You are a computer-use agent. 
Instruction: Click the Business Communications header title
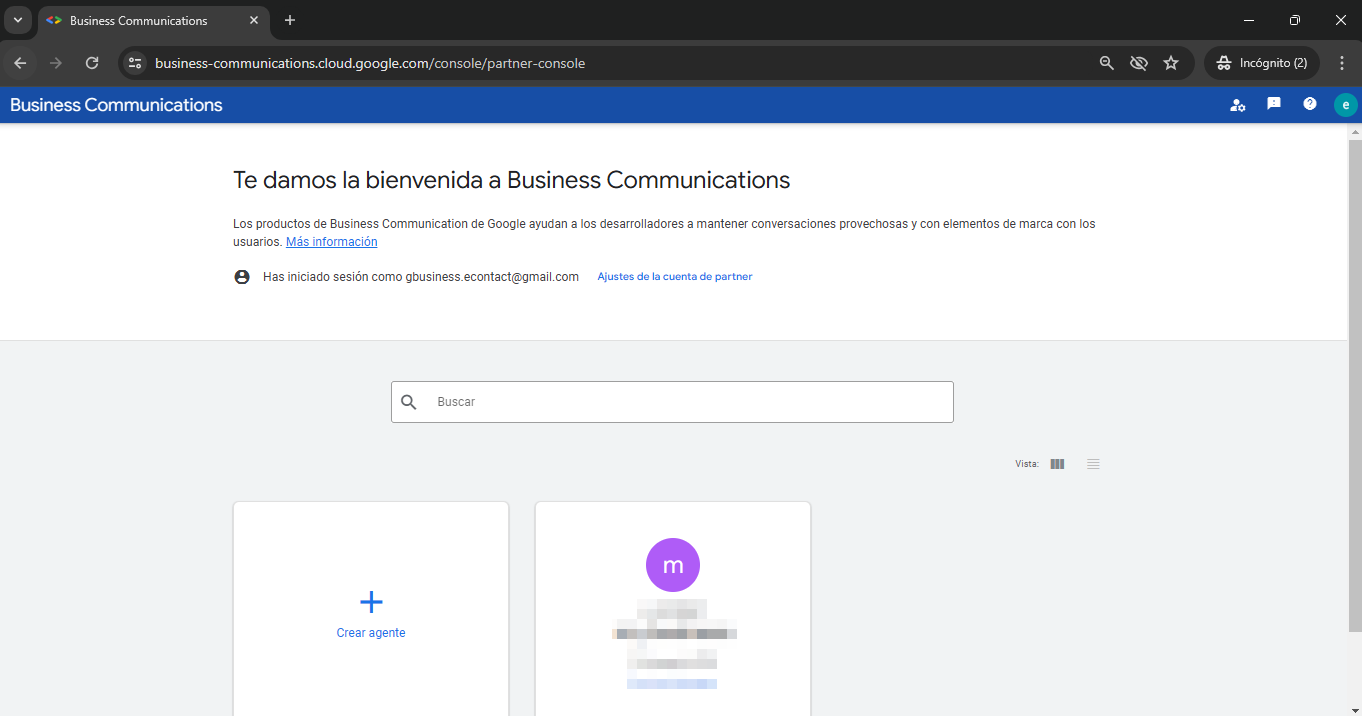pos(116,105)
